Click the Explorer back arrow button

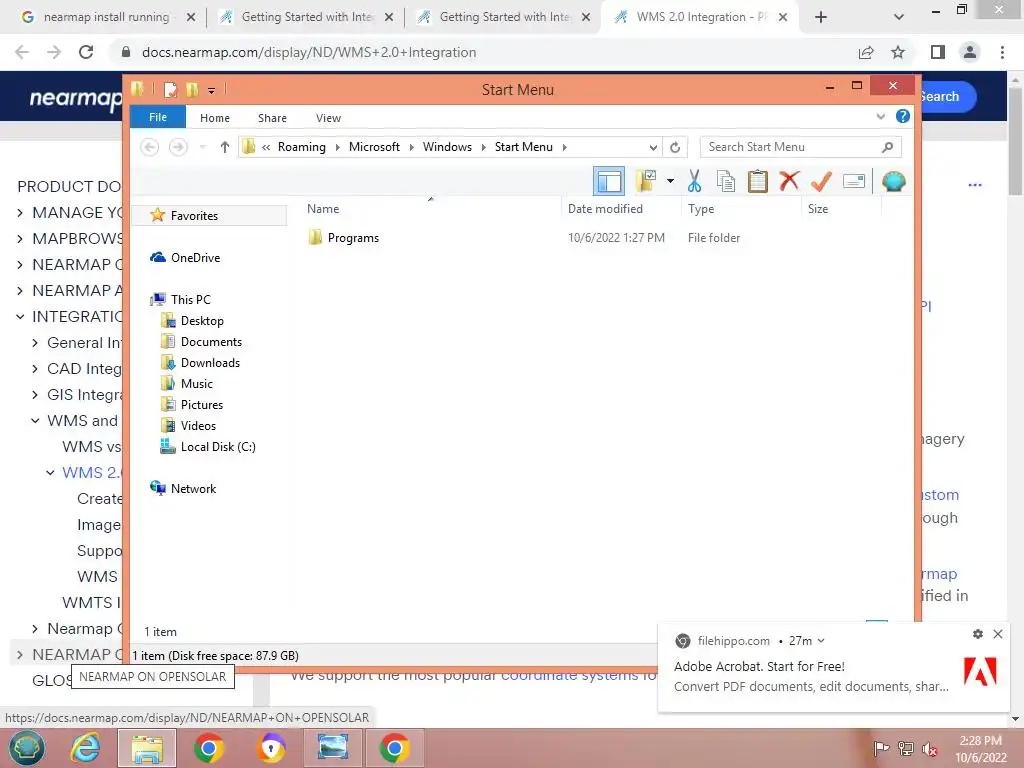pos(150,147)
